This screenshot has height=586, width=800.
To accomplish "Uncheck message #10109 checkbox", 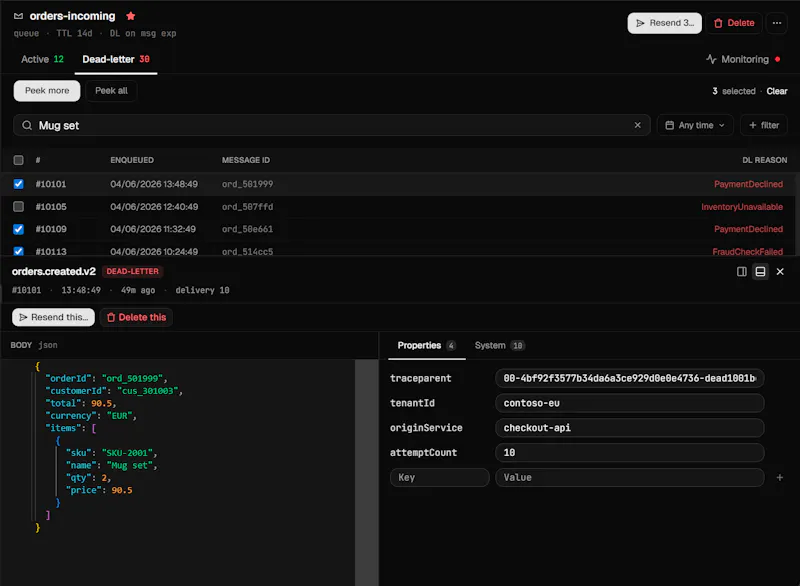I will point(18,229).
